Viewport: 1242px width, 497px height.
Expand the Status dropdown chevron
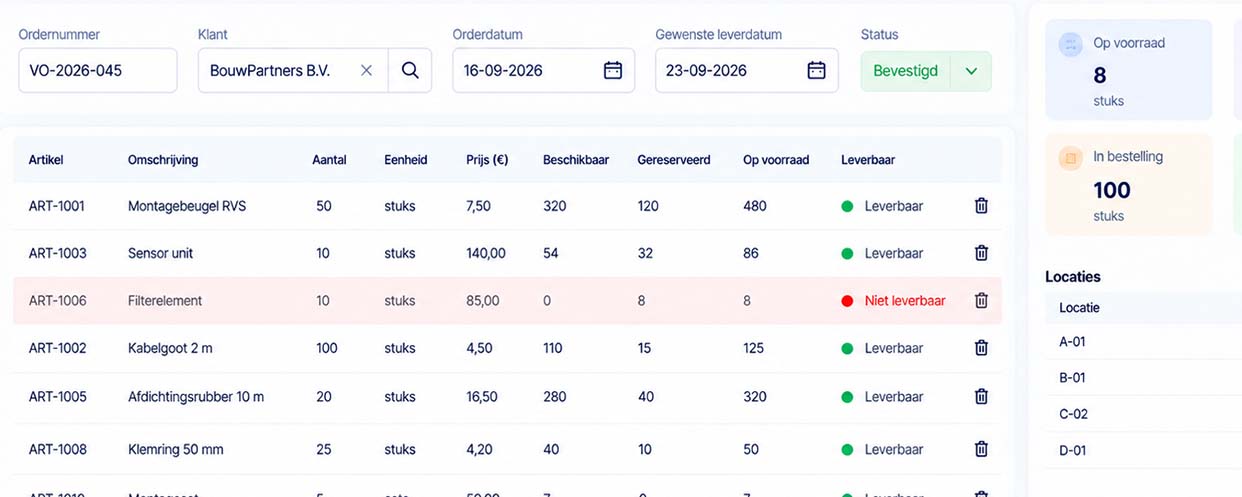point(971,71)
